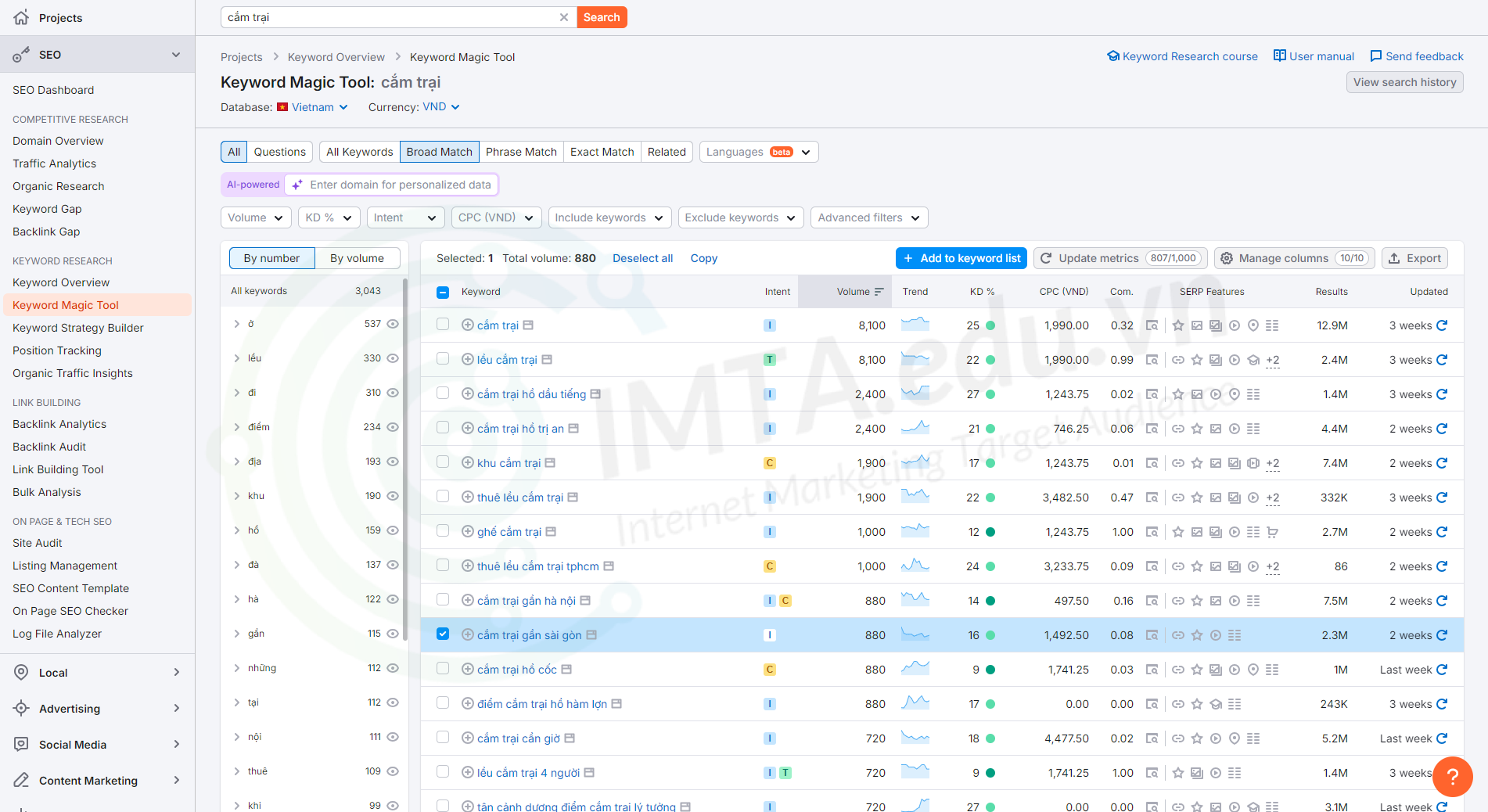Image resolution: width=1488 pixels, height=812 pixels.
Task: Open the KD % filter dropdown
Action: (x=329, y=217)
